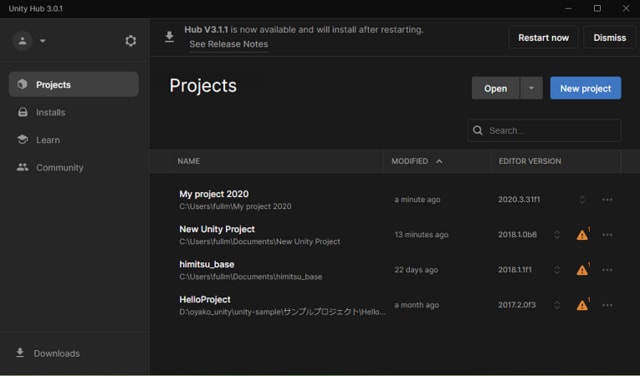Open the three-dot menu for HelloProject
This screenshot has height=376, width=640.
pyautogui.click(x=607, y=305)
